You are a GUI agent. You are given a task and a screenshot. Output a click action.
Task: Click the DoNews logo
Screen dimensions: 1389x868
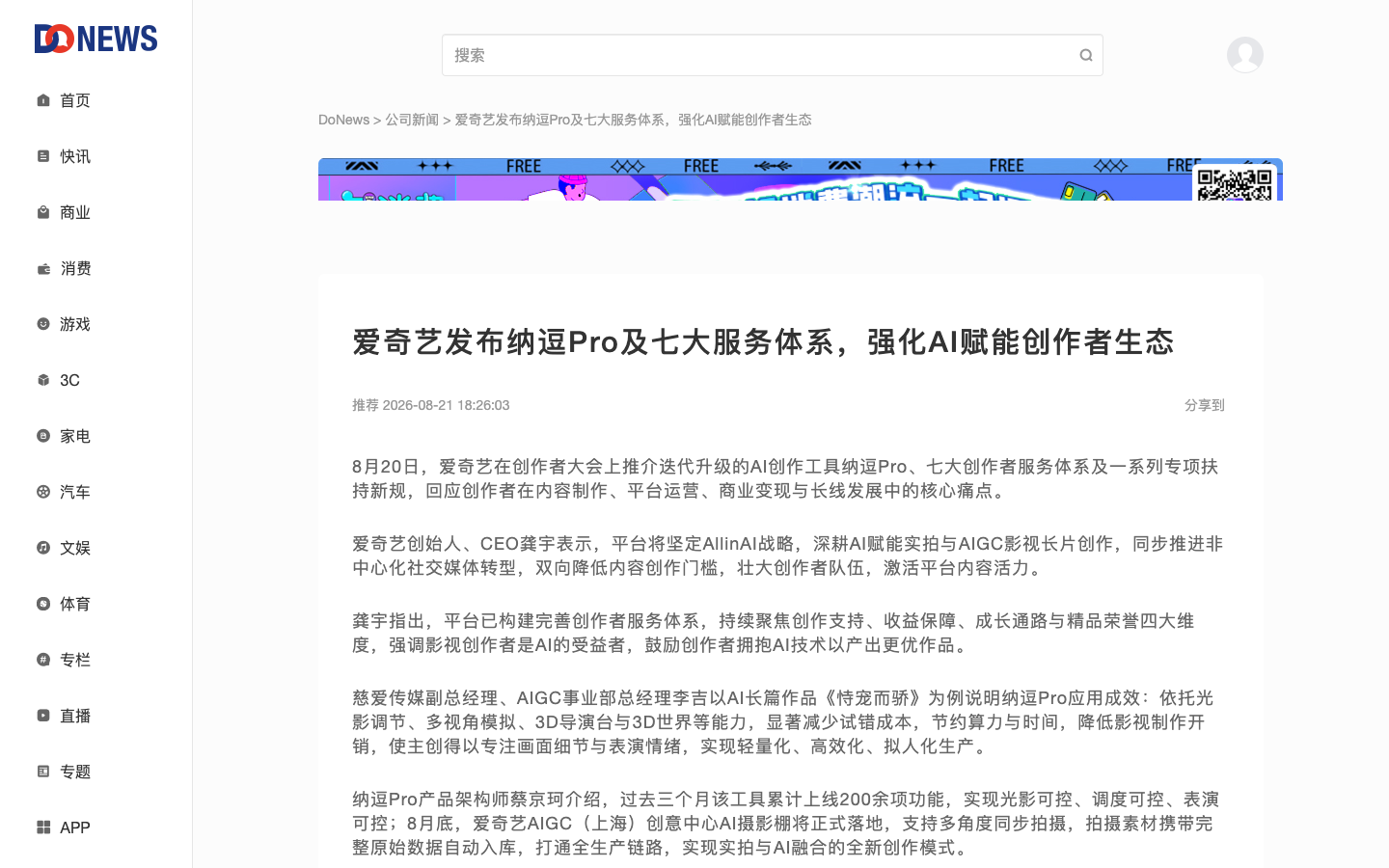coord(95,39)
